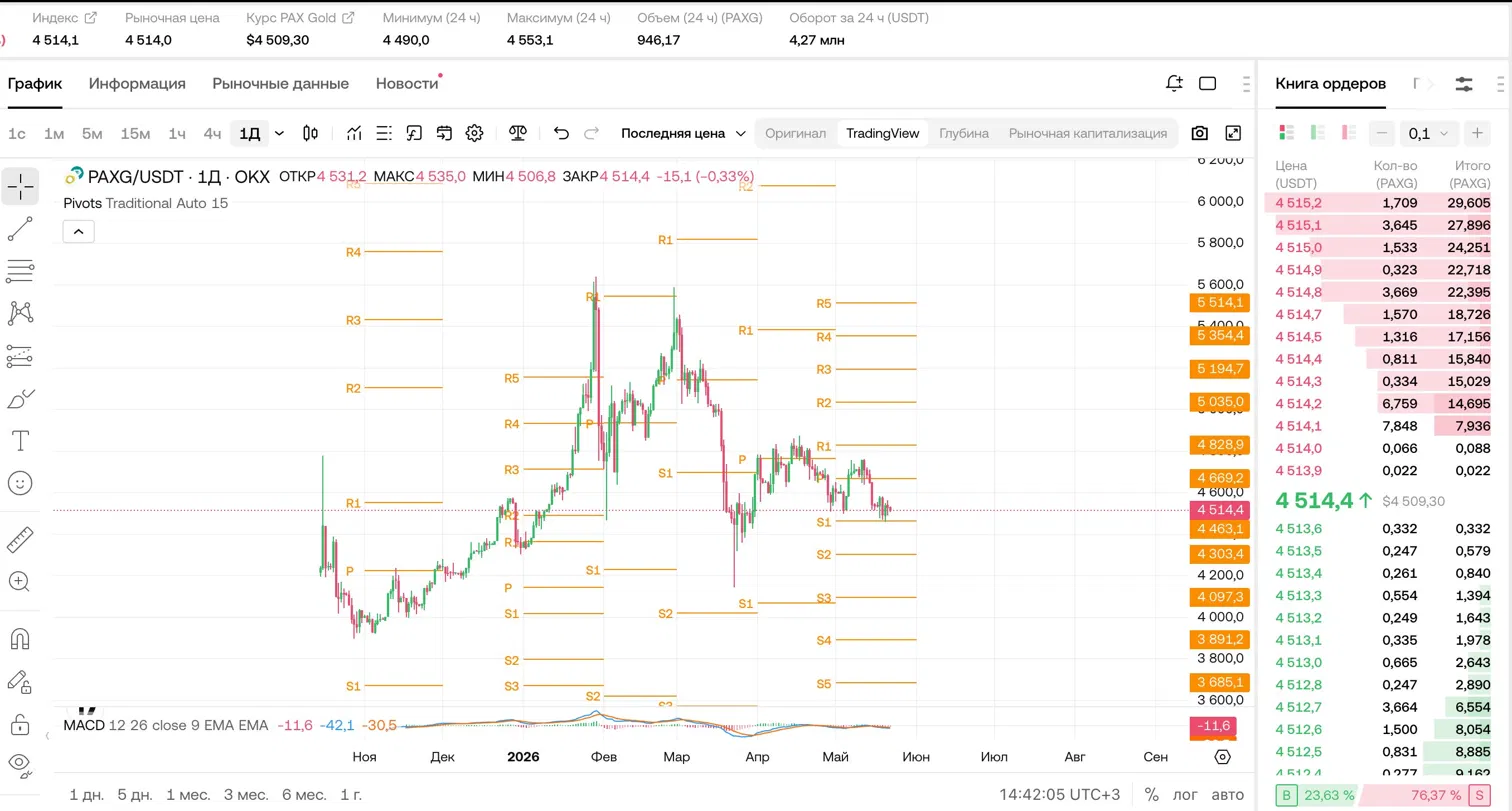The image size is (1512, 811).
Task: Decrease order book price grouping
Action: click(1383, 133)
